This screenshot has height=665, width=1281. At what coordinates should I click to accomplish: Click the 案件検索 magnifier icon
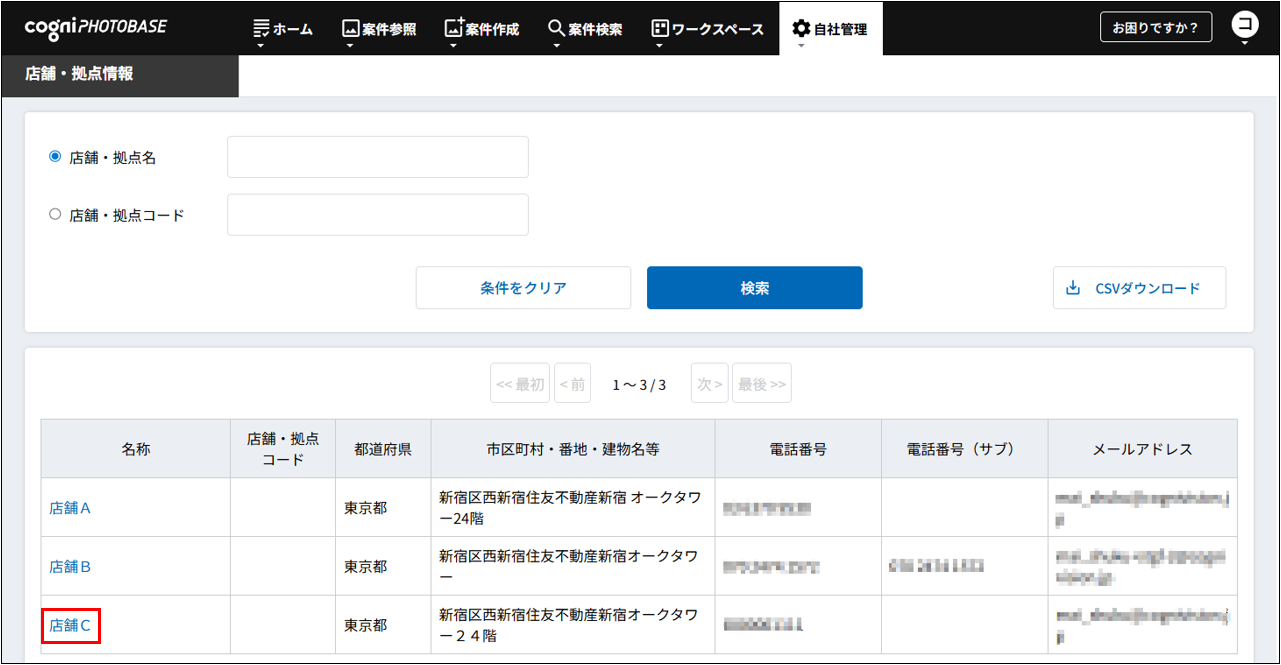click(556, 28)
